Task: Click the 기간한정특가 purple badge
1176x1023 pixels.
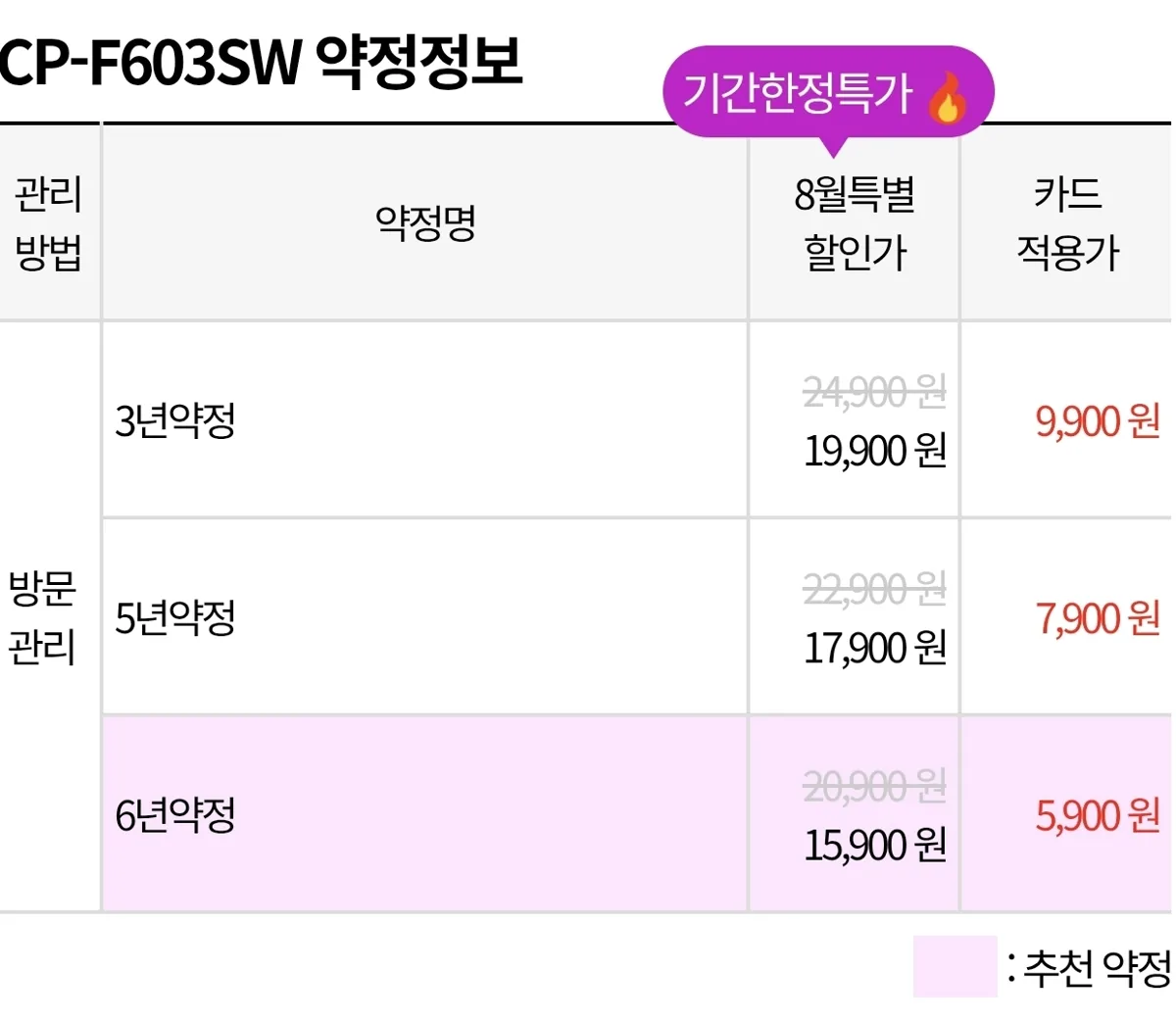Action: pyautogui.click(x=828, y=94)
